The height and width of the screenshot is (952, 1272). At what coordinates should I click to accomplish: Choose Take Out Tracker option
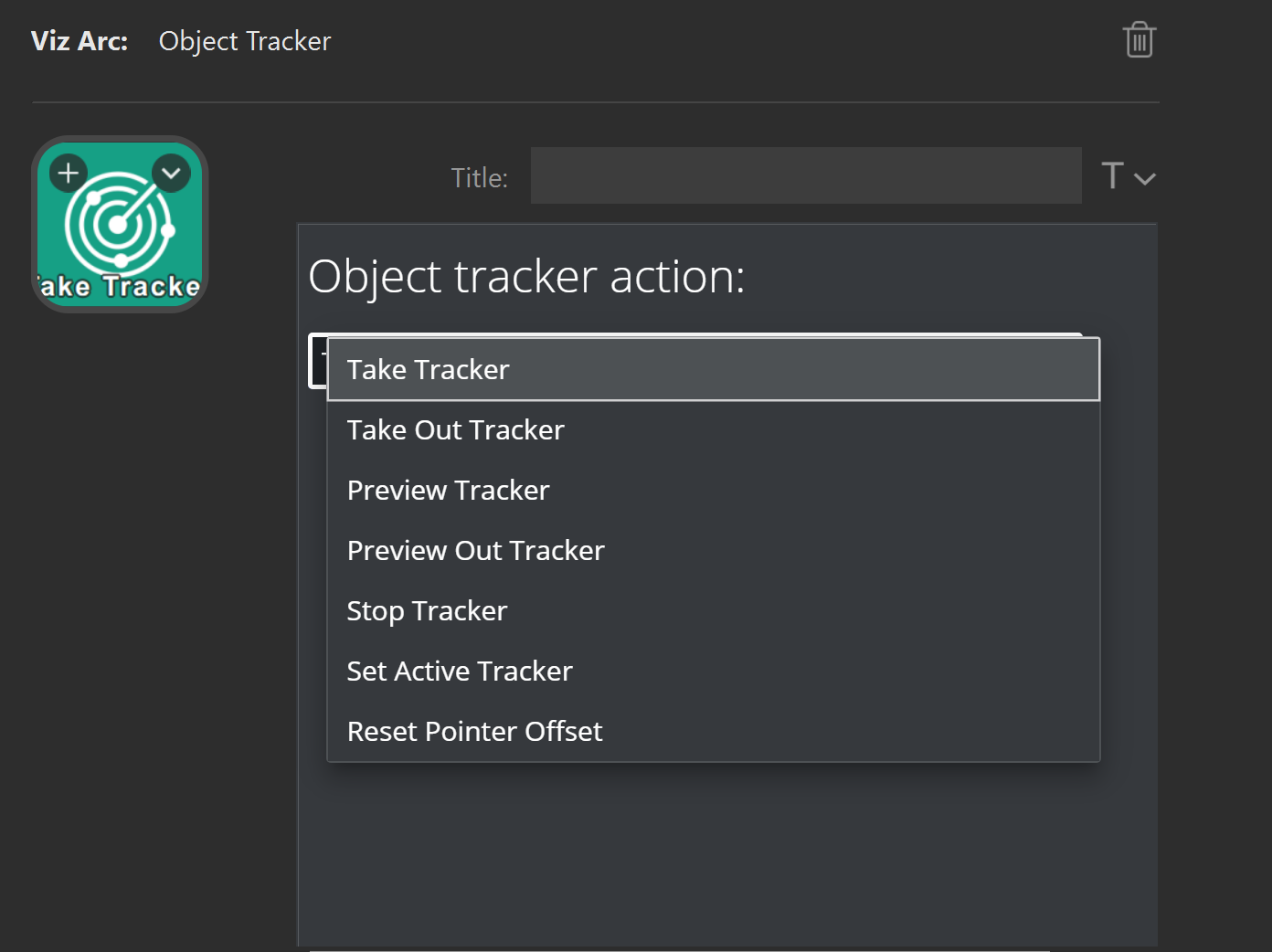point(714,429)
